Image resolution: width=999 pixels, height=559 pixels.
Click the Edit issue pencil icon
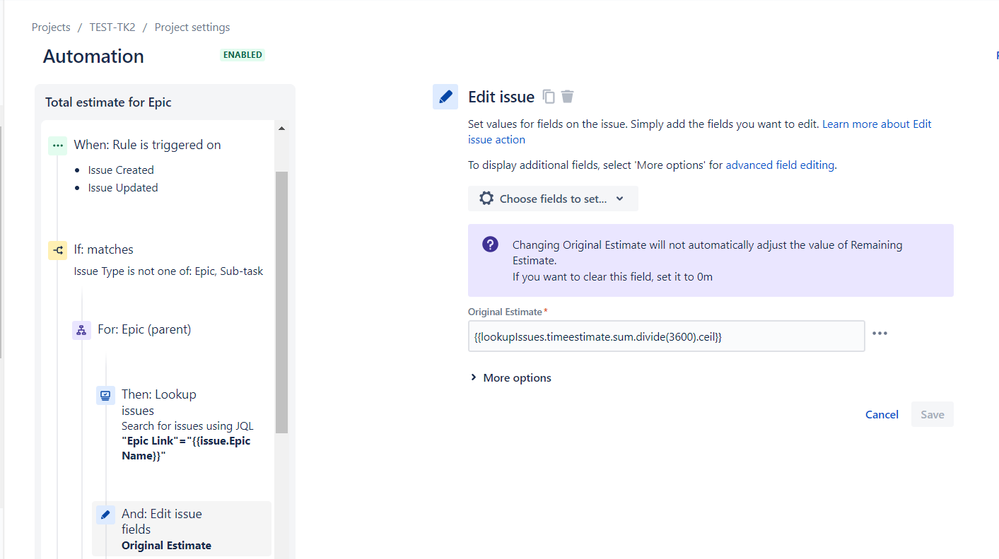coord(445,97)
